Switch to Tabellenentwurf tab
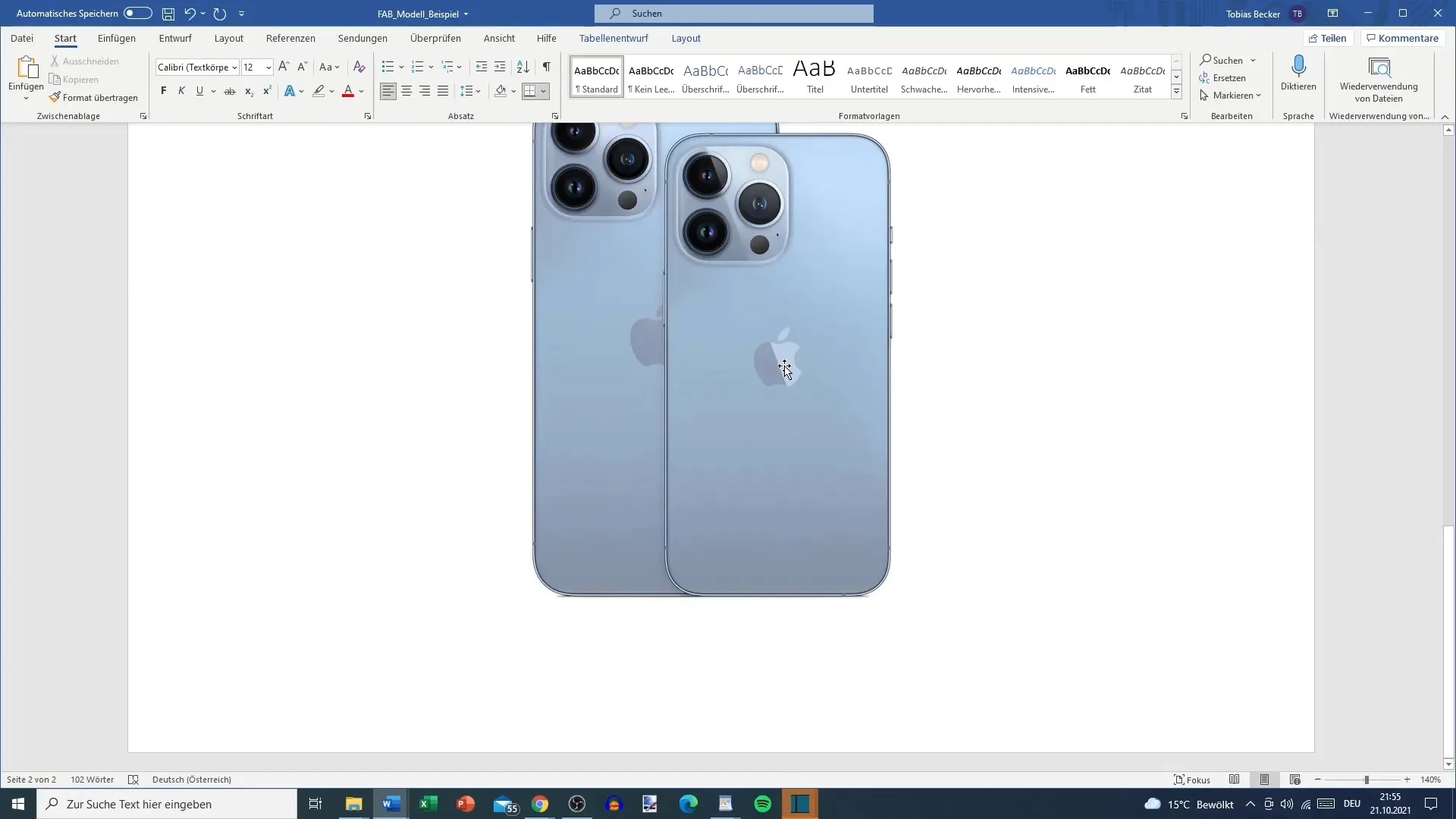The width and height of the screenshot is (1456, 819). (613, 38)
